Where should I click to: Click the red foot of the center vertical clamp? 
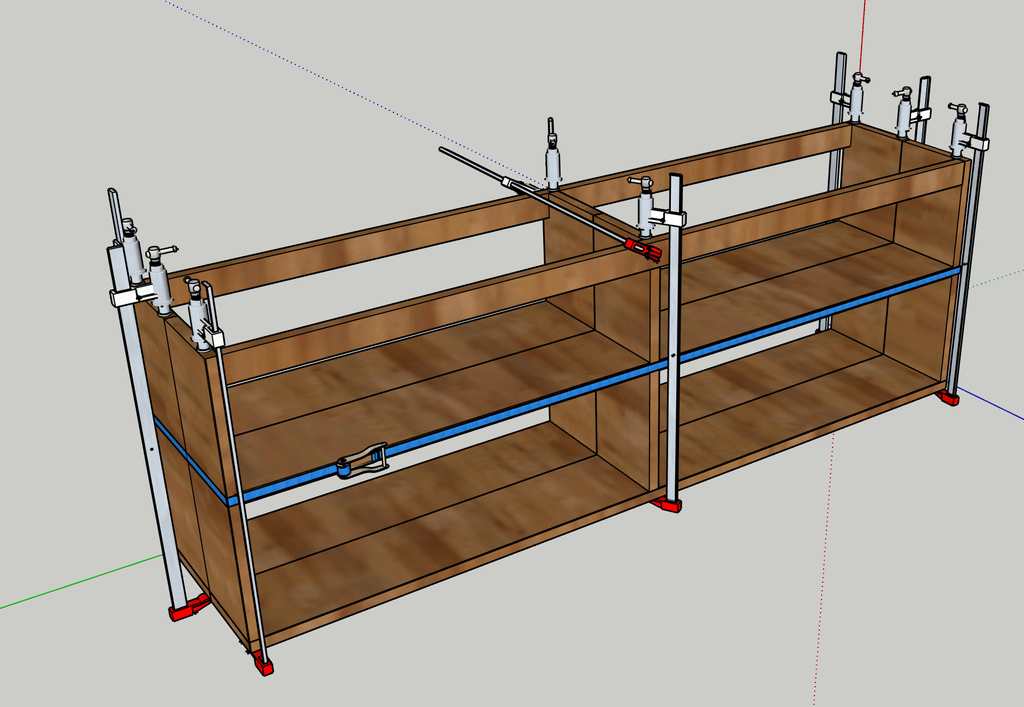[666, 503]
